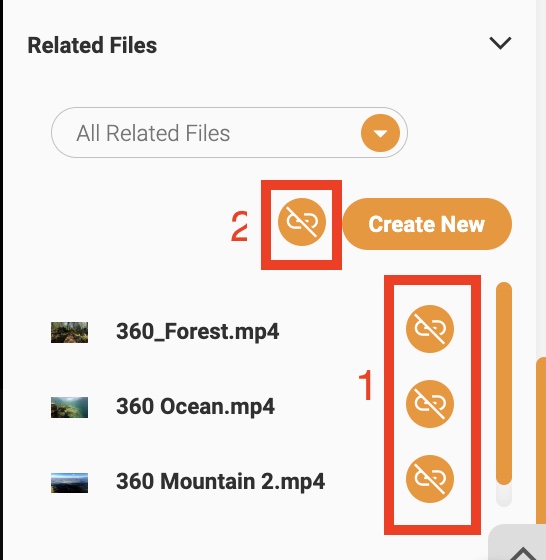Open the 360 Mountain 2.mp4 thumbnail
546x560 pixels.
[x=69, y=482]
